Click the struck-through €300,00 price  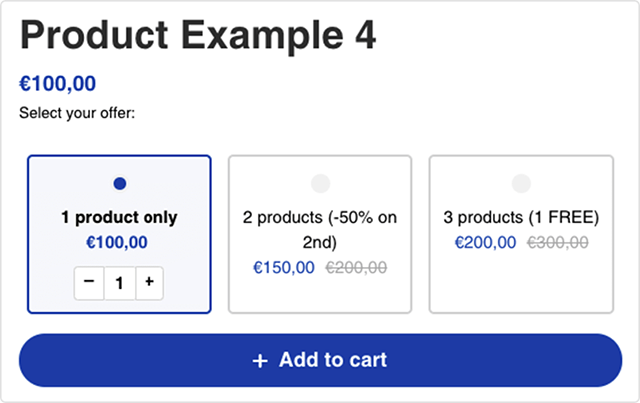(x=558, y=243)
